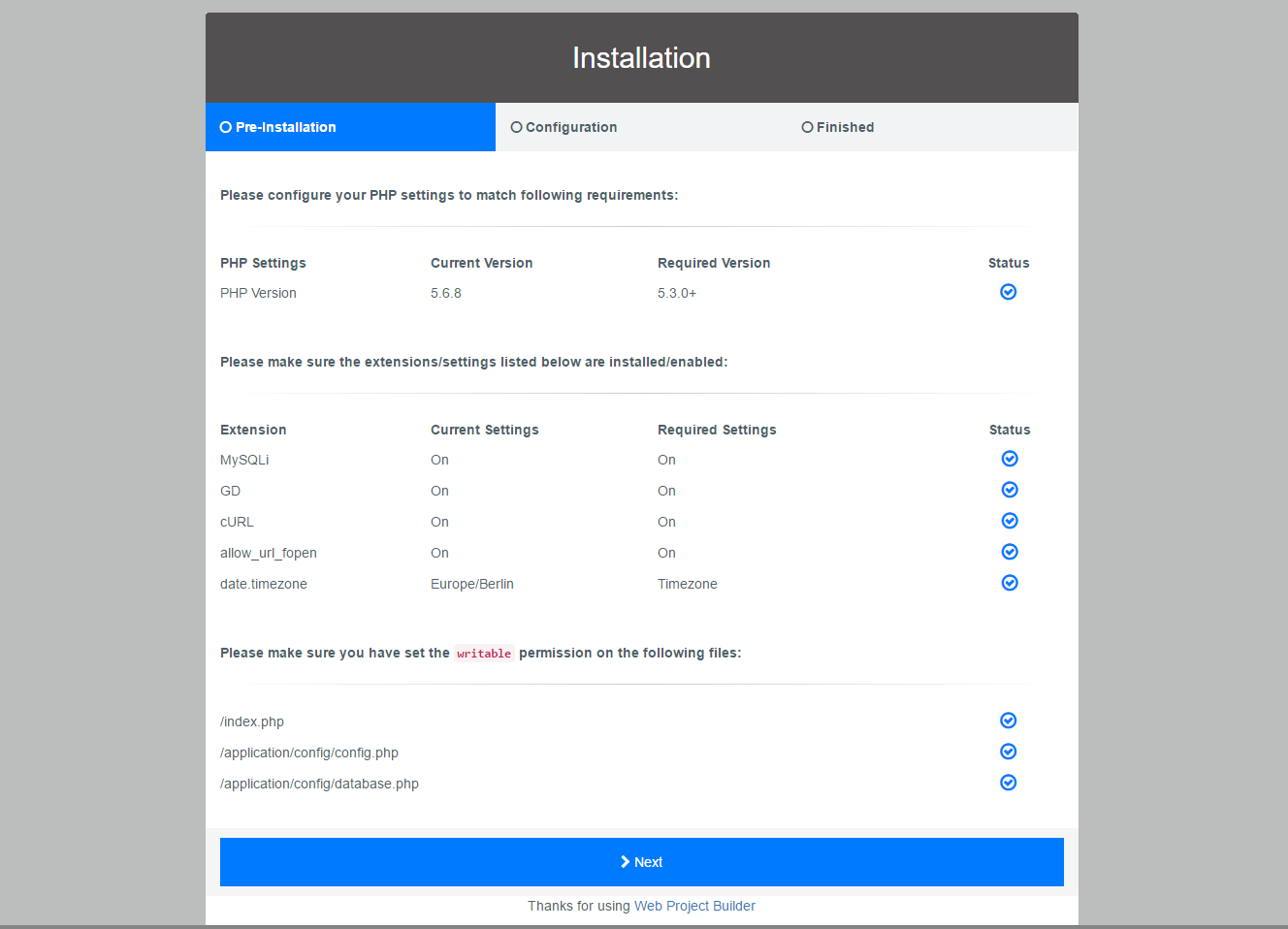Select the Pre-Installation radio circle
The image size is (1288, 929).
pos(224,126)
